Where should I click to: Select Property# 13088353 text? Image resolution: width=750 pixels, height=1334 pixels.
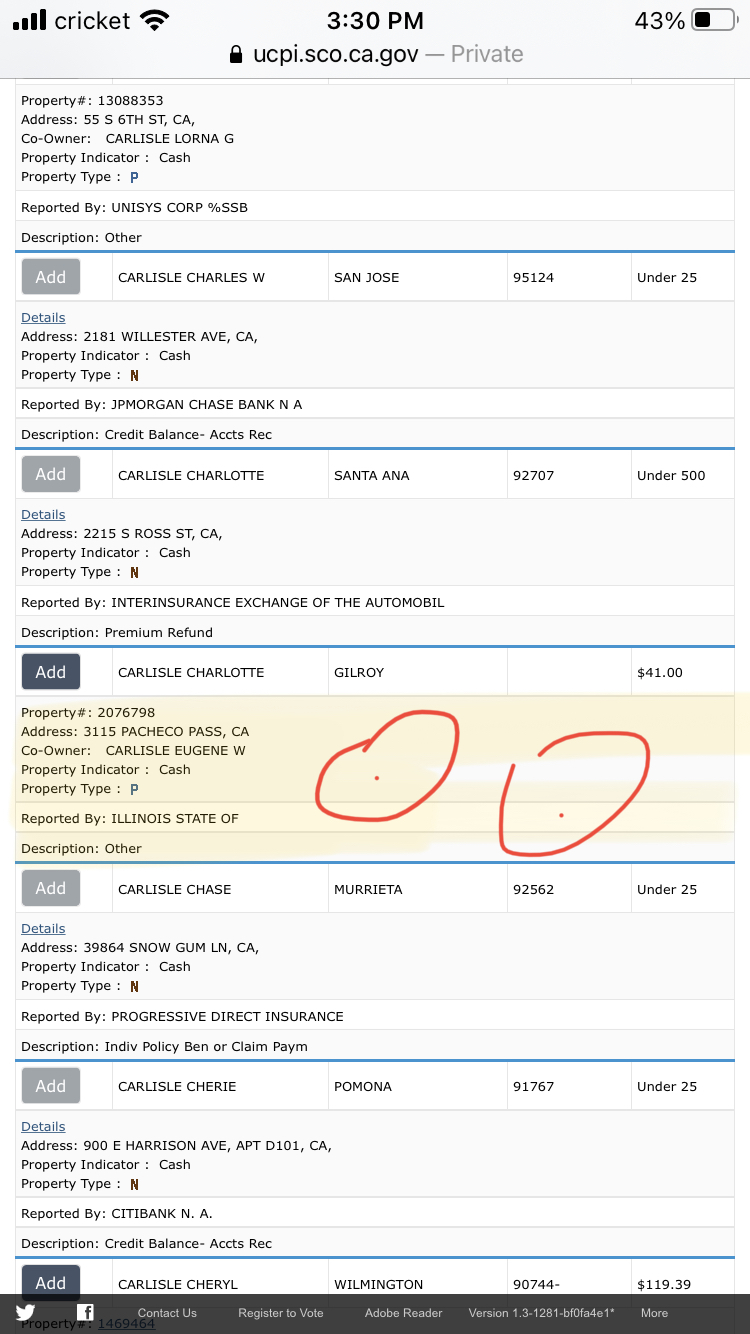coord(92,100)
